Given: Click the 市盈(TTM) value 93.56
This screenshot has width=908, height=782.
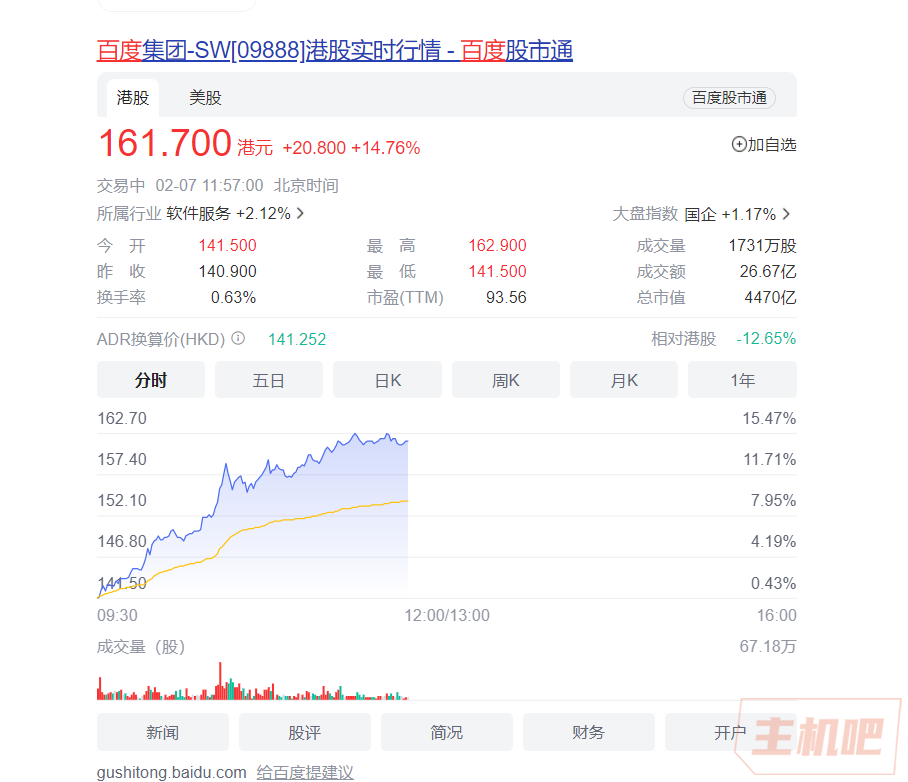Looking at the screenshot, I should pyautogui.click(x=506, y=297).
